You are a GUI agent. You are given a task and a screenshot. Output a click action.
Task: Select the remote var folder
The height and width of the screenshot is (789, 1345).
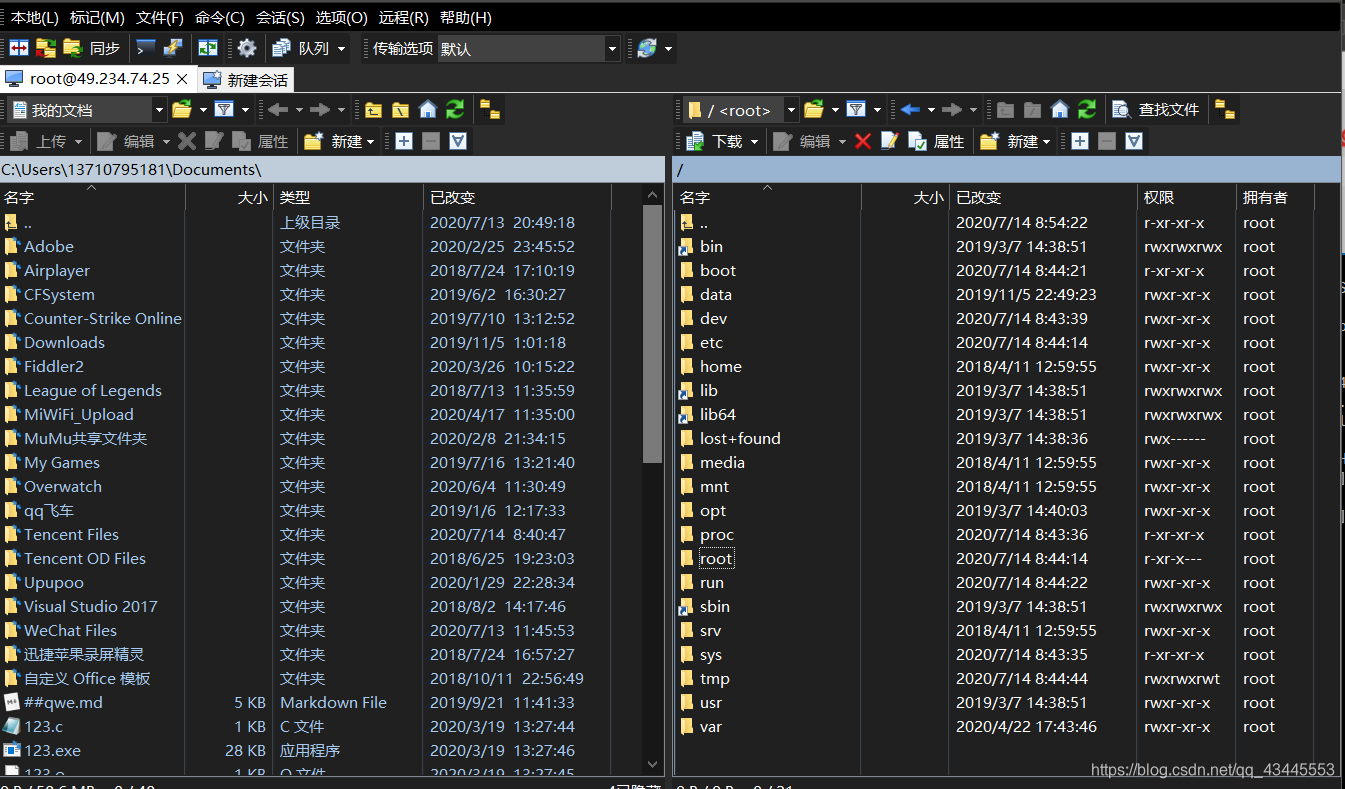711,727
